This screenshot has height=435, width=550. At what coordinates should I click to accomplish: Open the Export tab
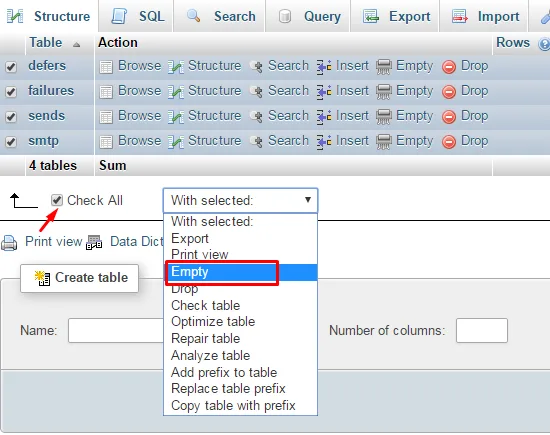(395, 16)
